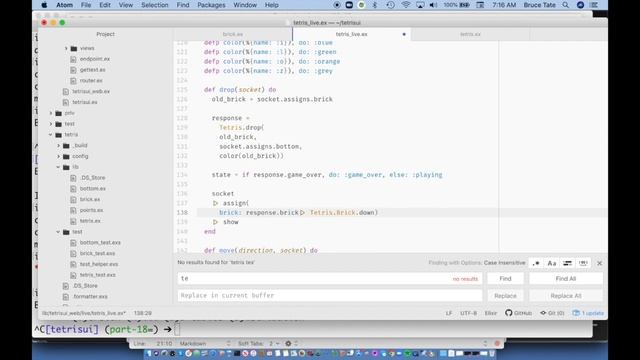Click the UTF-8 encoding in the status bar
The width and height of the screenshot is (640, 360).
[x=468, y=313]
